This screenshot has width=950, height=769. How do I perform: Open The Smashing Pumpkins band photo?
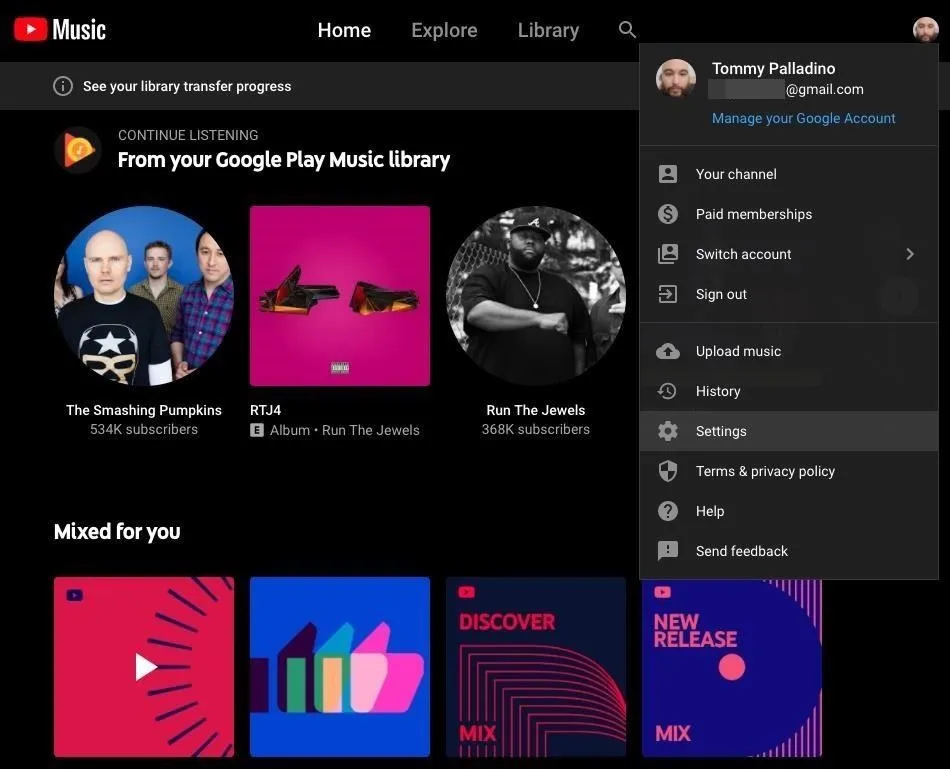(144, 296)
